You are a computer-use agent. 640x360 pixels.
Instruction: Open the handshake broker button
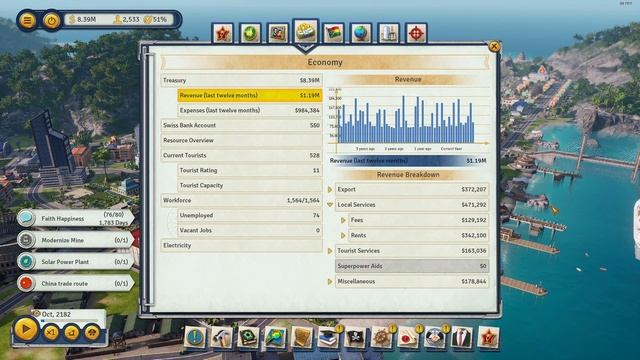[435, 338]
